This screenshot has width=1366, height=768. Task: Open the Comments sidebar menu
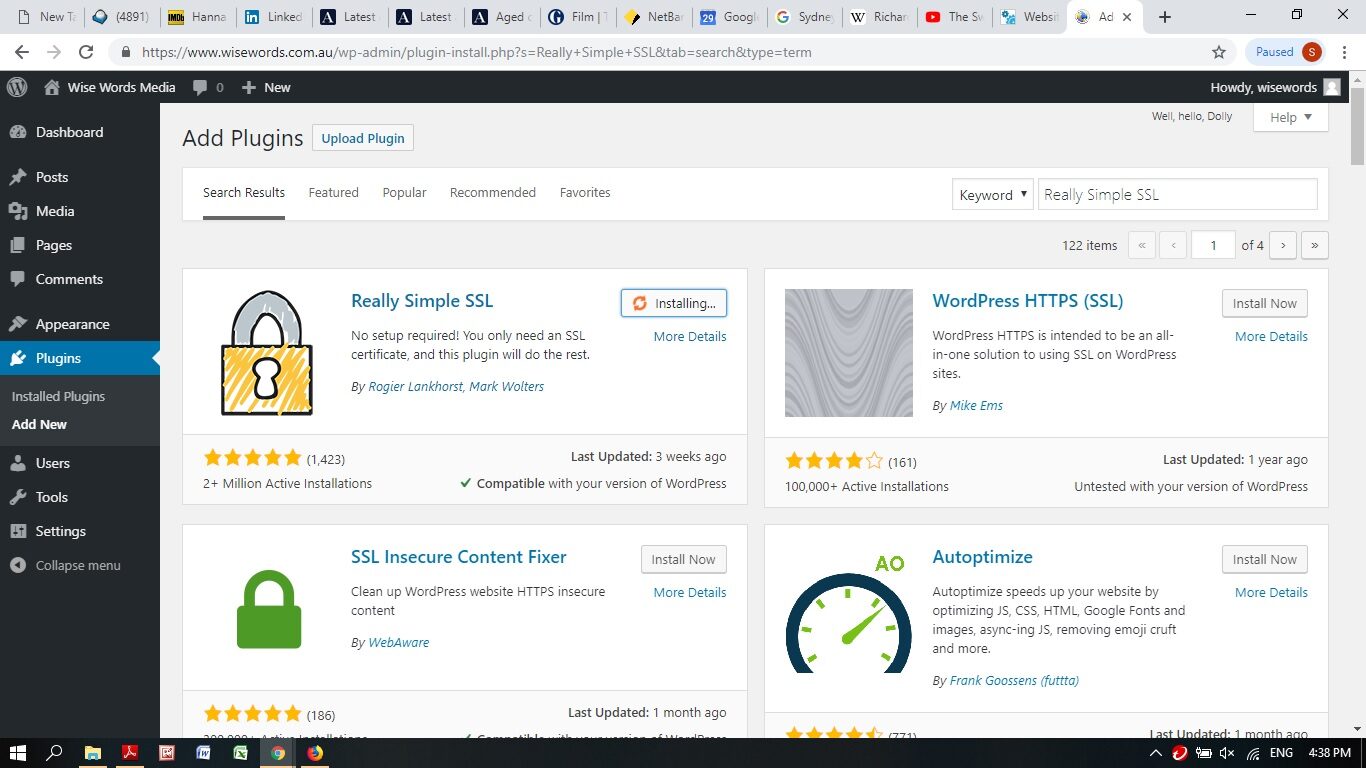(69, 279)
